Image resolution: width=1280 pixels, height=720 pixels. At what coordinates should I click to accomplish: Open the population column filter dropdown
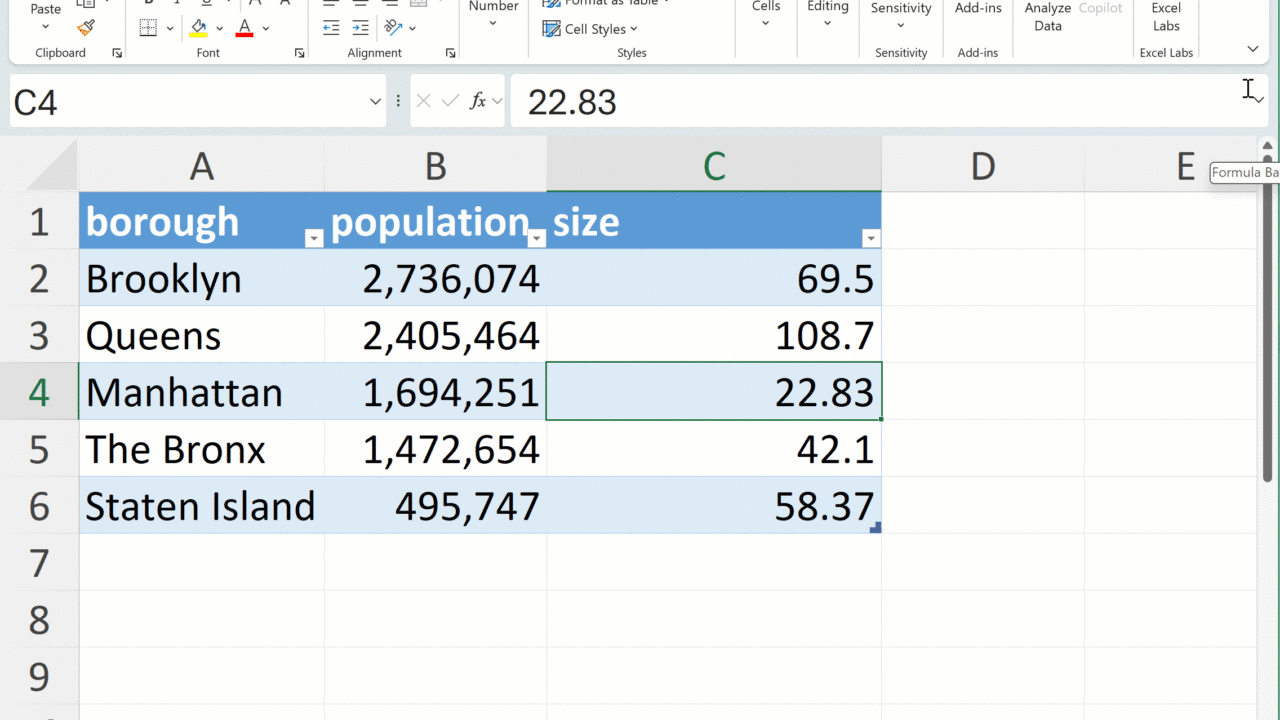click(536, 238)
